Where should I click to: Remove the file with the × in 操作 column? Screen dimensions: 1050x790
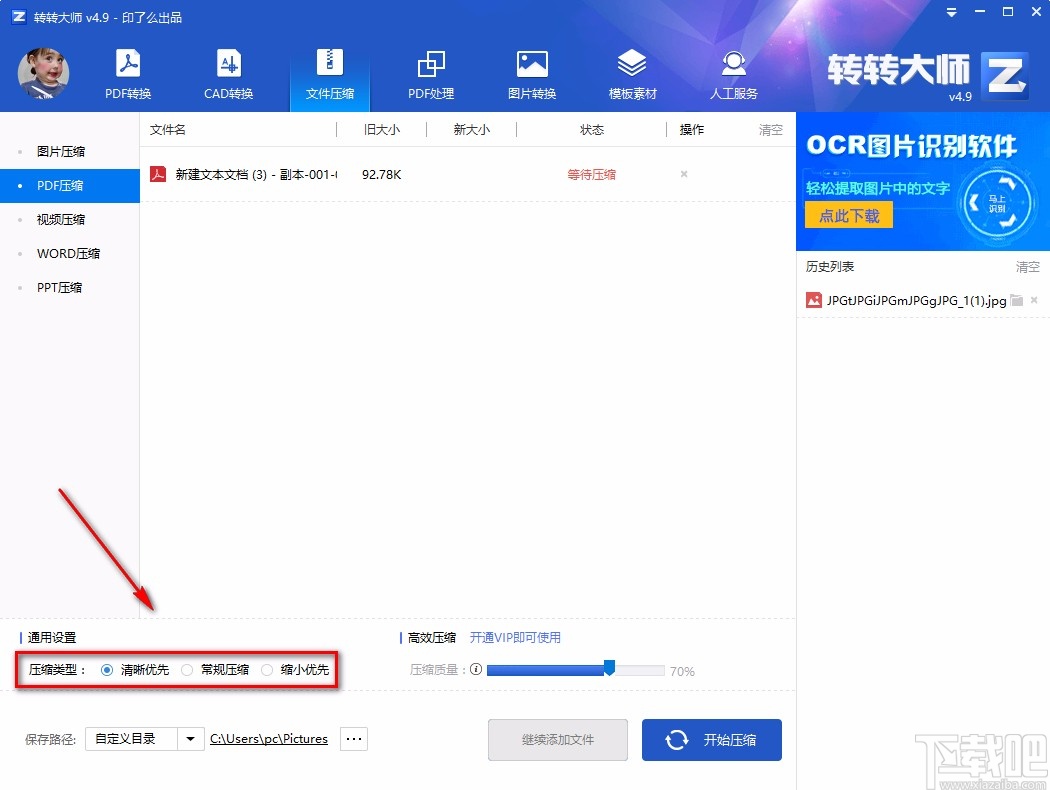coord(683,174)
